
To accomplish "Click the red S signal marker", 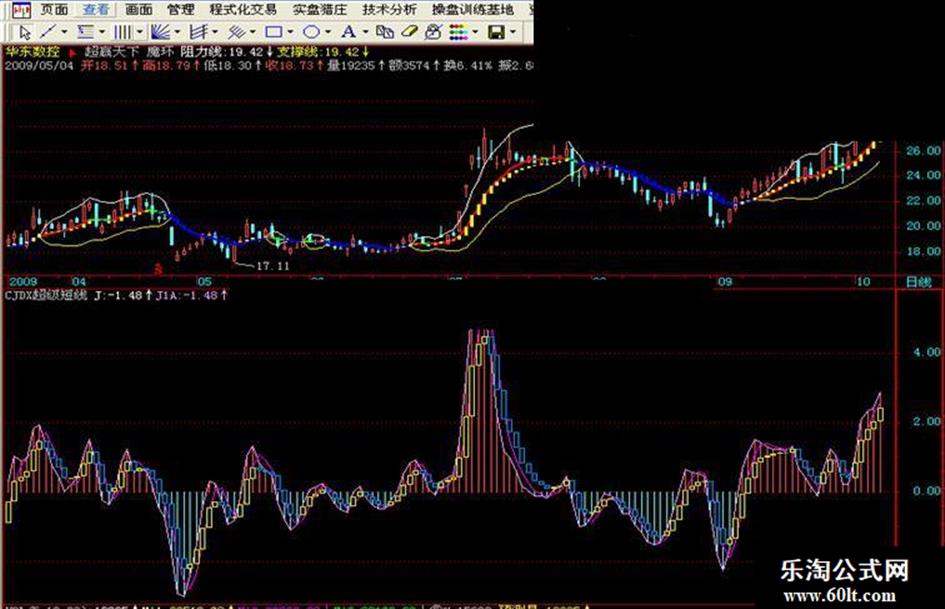I will click(159, 268).
